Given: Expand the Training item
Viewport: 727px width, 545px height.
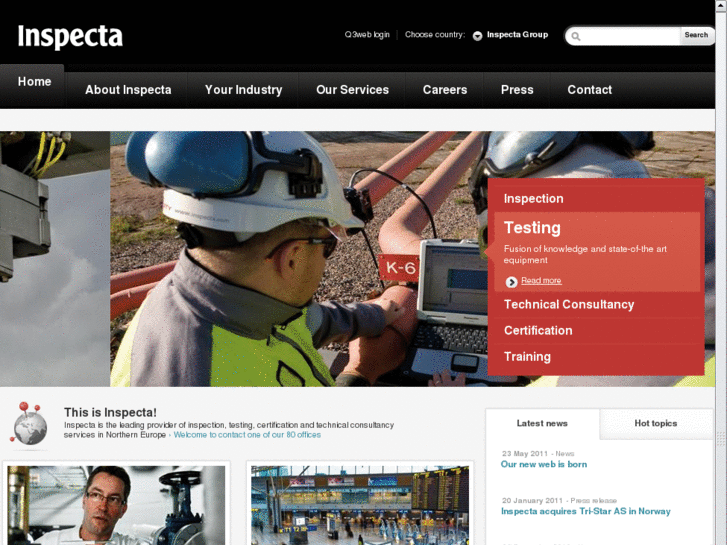Looking at the screenshot, I should [527, 357].
